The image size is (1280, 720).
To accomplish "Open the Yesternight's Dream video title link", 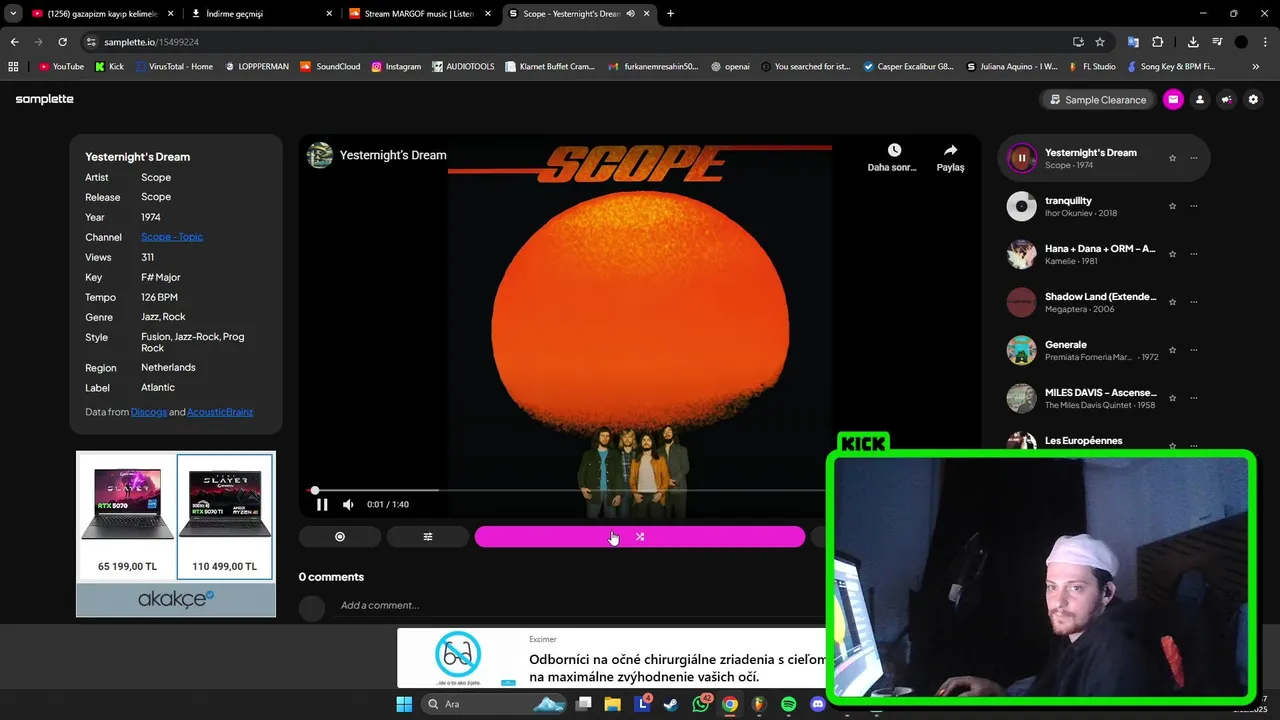I will point(393,155).
